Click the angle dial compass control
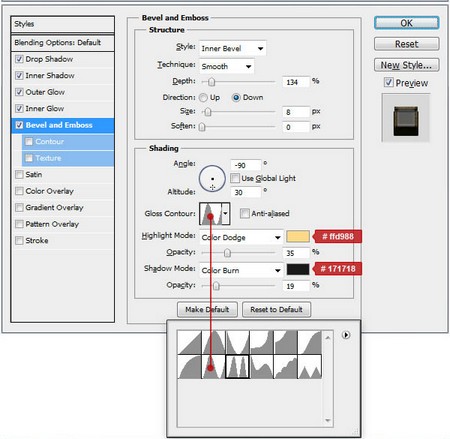This screenshot has height=439, width=450. point(212,179)
